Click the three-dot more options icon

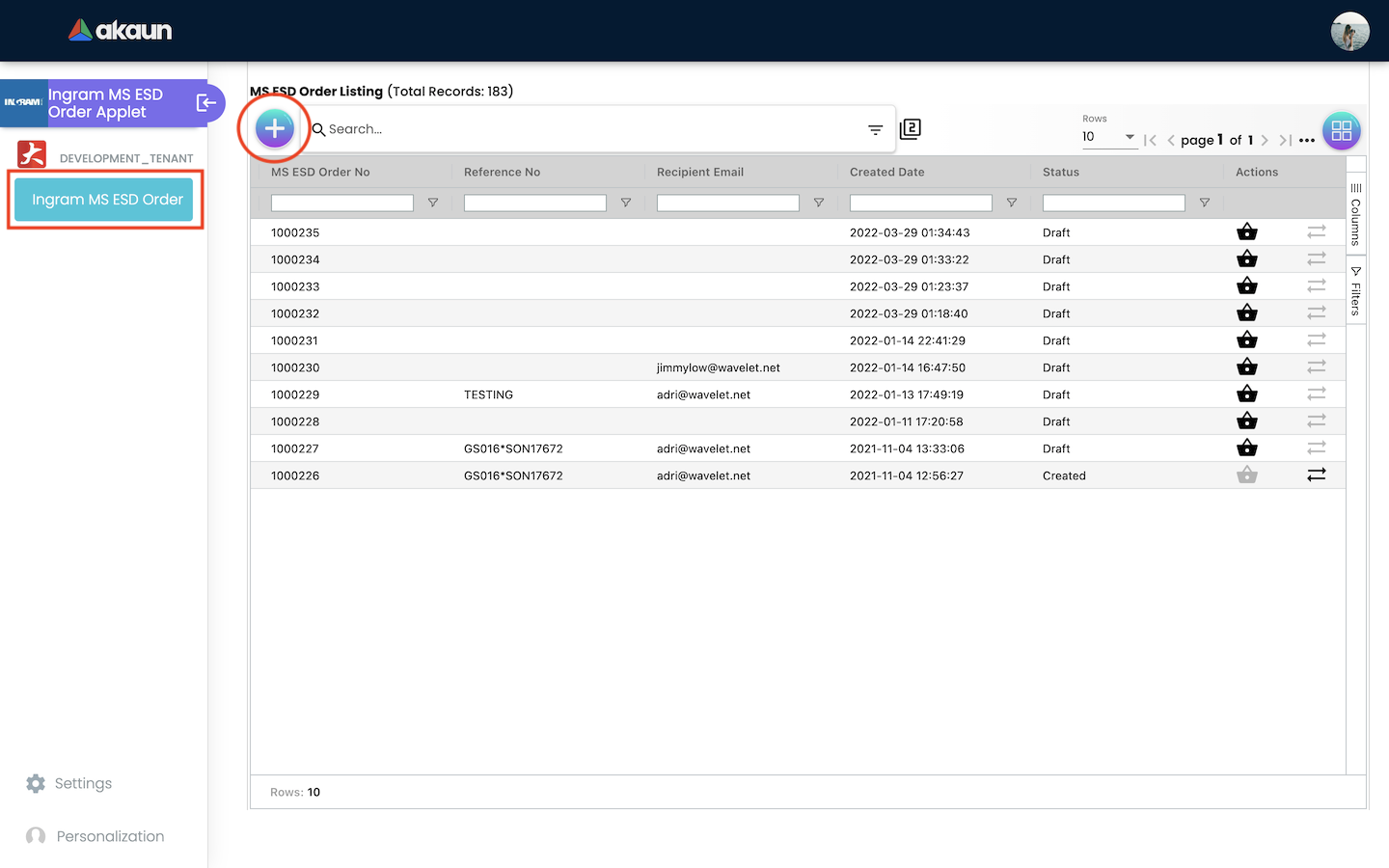pyautogui.click(x=1307, y=141)
